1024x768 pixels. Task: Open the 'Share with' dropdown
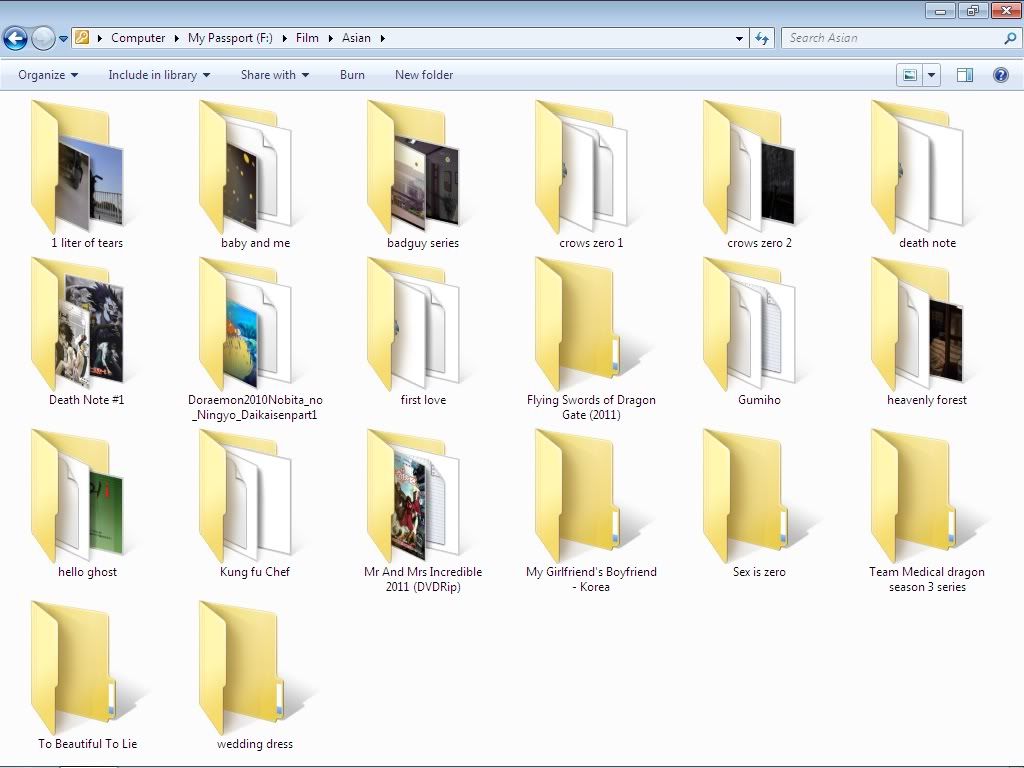274,75
